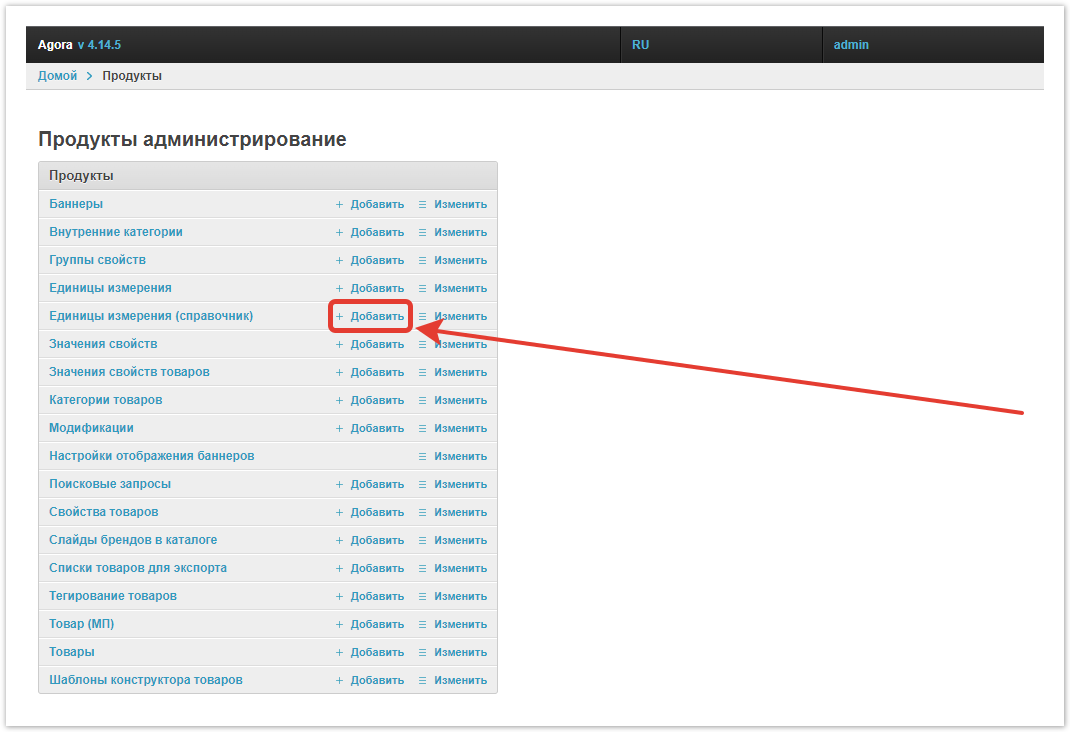Click the plus icon next to Баннеры
The height and width of the screenshot is (732, 1070).
(339, 204)
